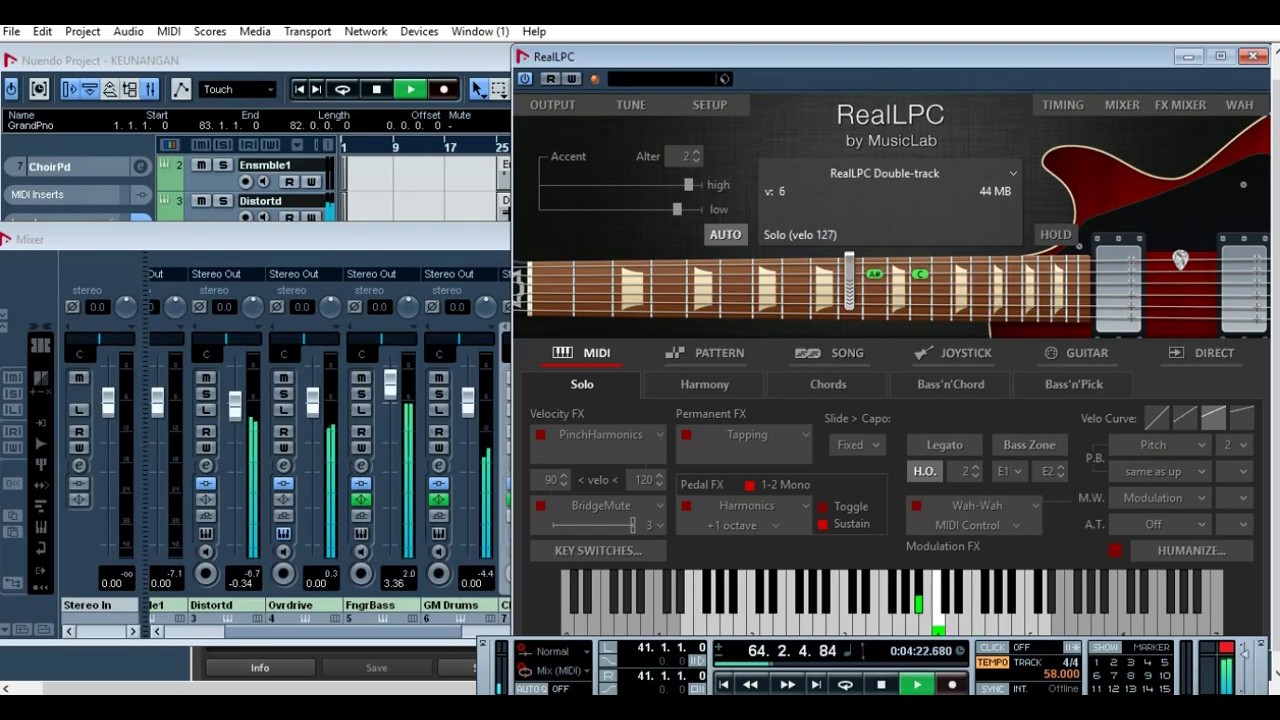
Task: Mute the Ensmble1 track
Action: [x=201, y=165]
